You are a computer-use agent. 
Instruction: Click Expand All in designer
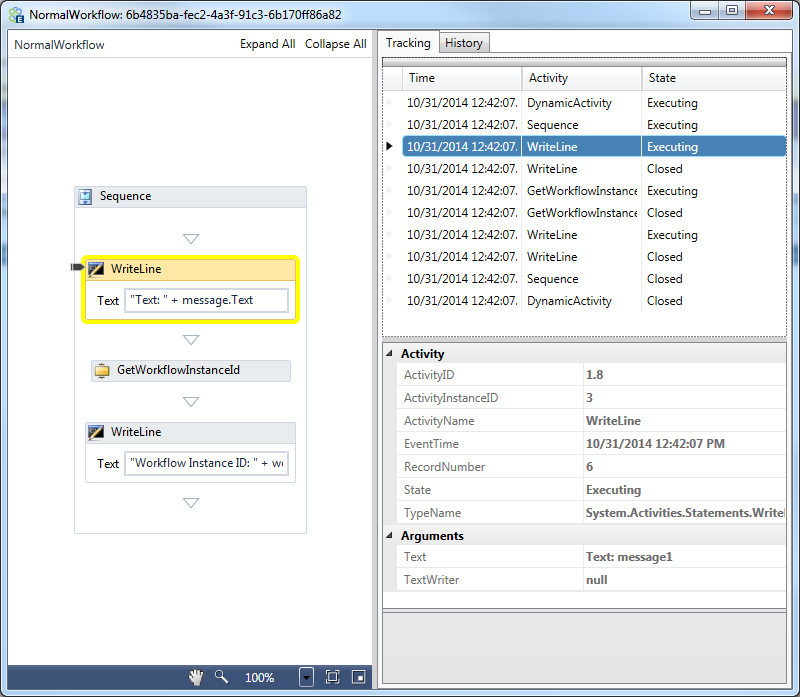pyautogui.click(x=267, y=44)
